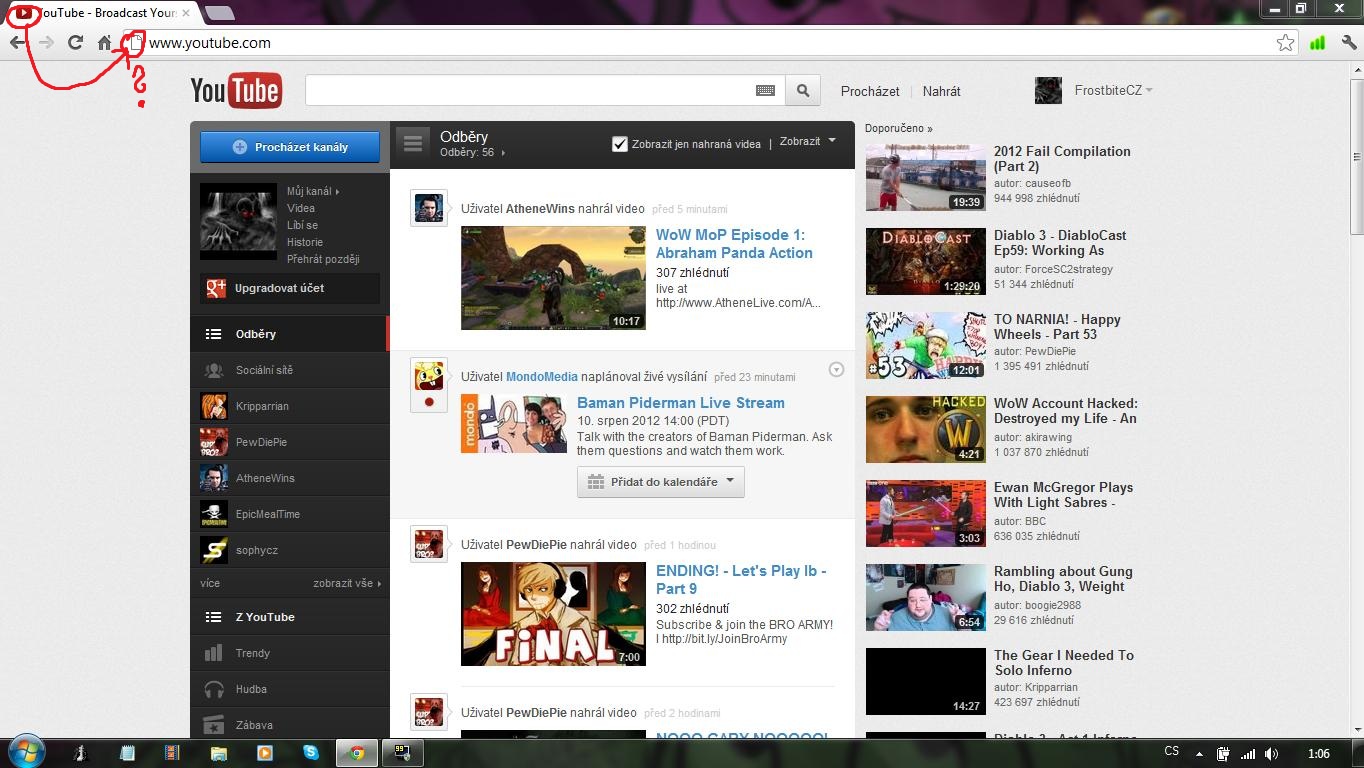Open Libí se in the user menu
The image size is (1364, 768).
pos(302,225)
